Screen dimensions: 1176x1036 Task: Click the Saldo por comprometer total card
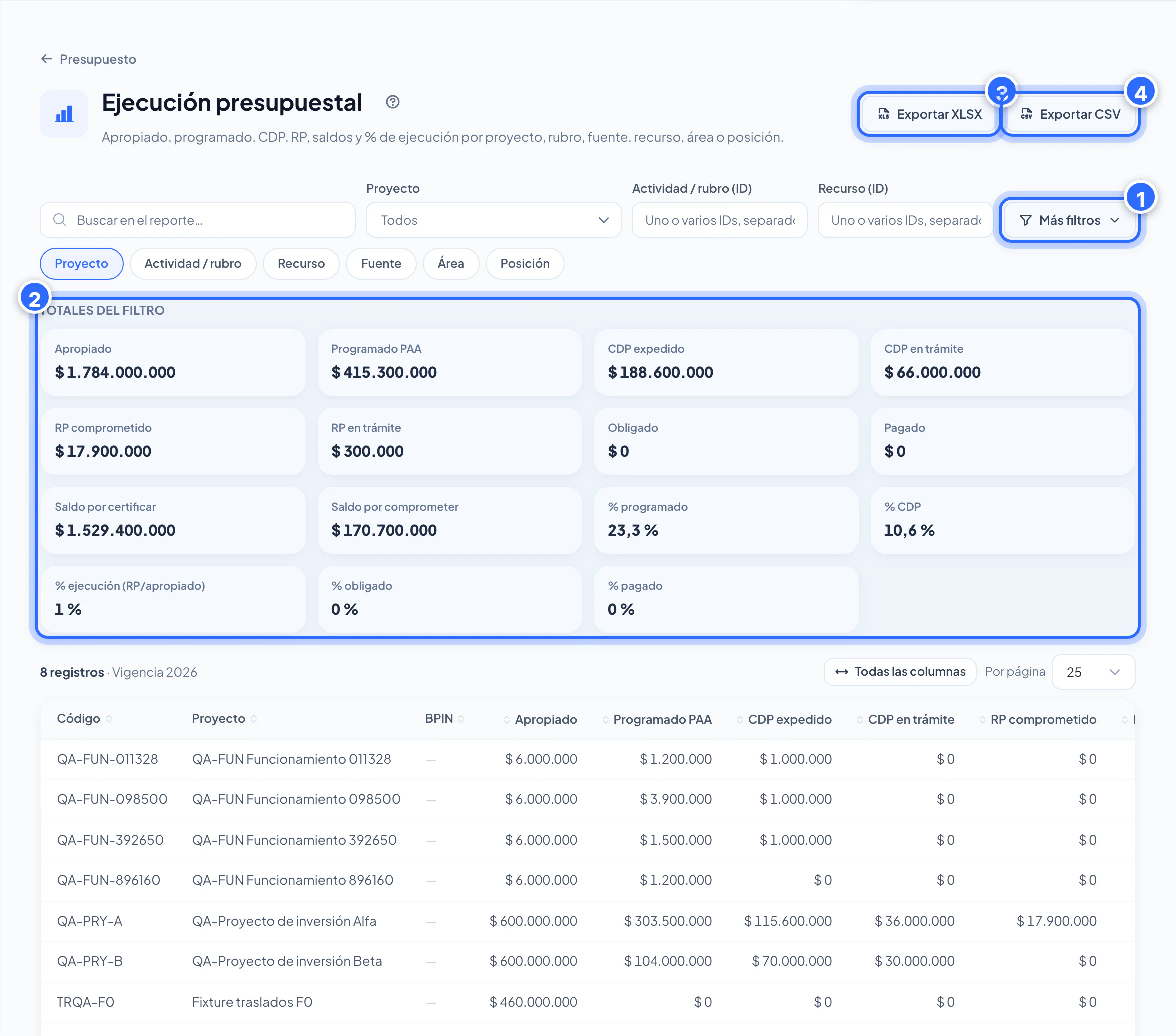coord(450,520)
